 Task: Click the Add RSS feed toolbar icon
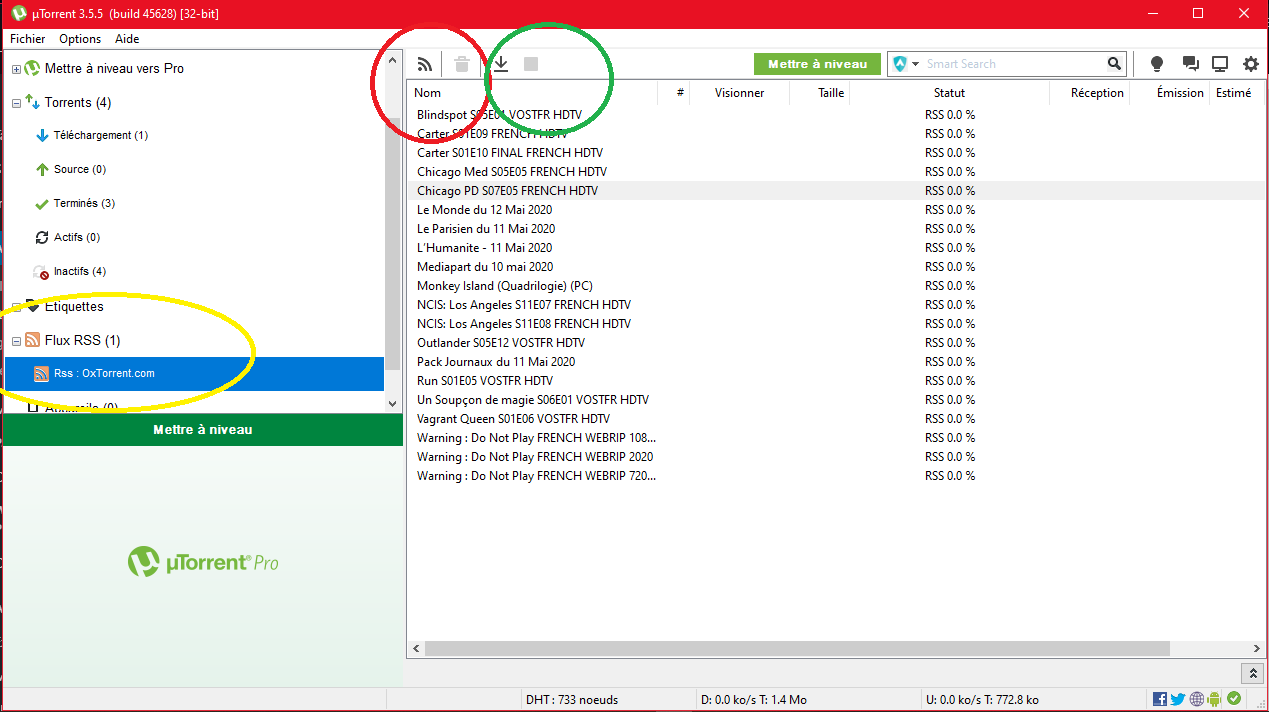[426, 64]
